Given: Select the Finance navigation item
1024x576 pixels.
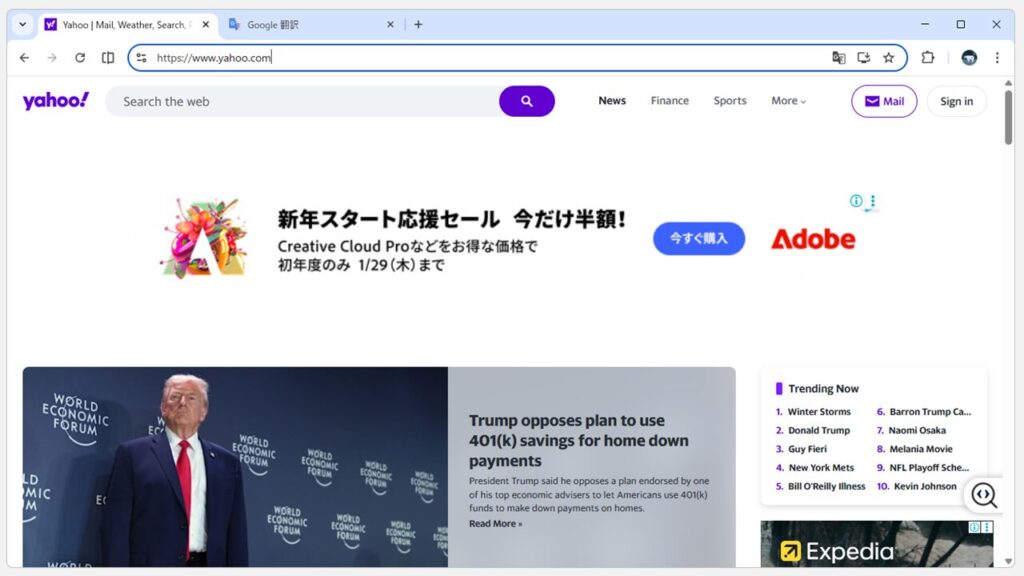Looking at the screenshot, I should click(x=669, y=101).
